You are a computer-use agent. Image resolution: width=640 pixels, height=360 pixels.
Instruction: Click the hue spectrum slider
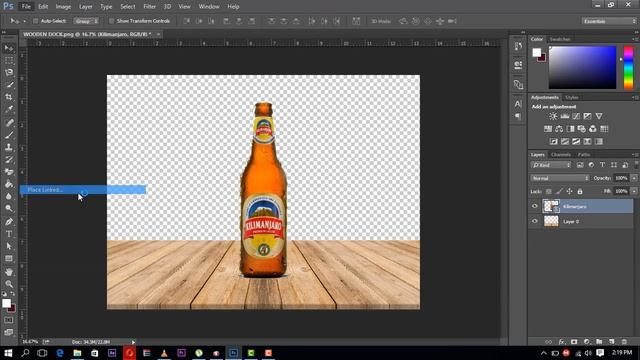[x=628, y=67]
